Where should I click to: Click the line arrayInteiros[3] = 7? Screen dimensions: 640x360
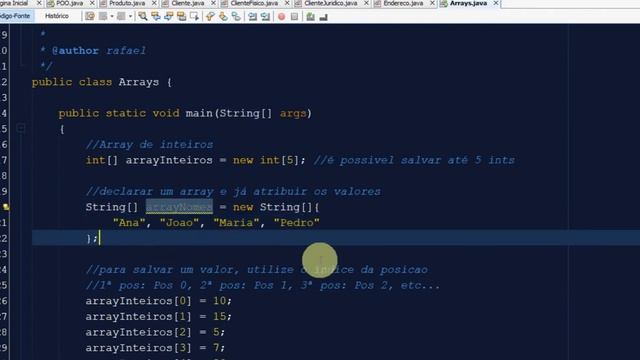point(155,348)
